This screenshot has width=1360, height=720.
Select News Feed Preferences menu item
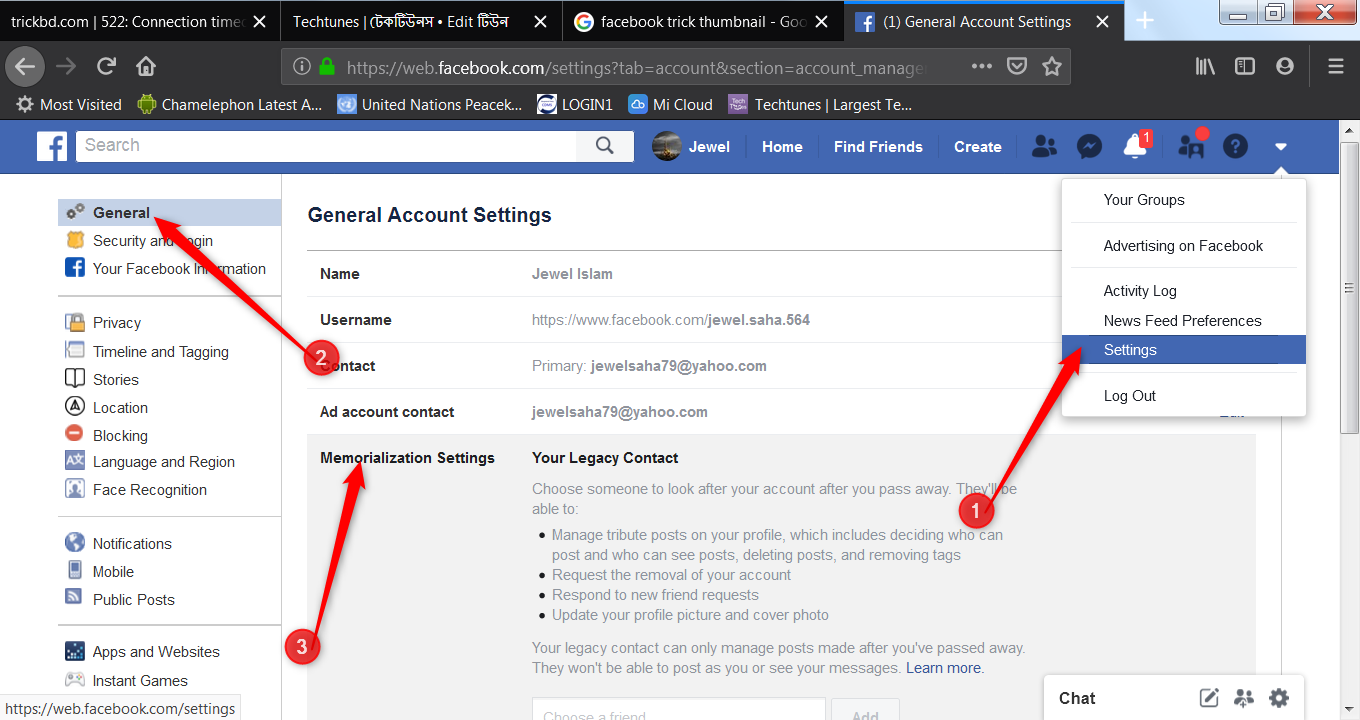click(x=1184, y=321)
